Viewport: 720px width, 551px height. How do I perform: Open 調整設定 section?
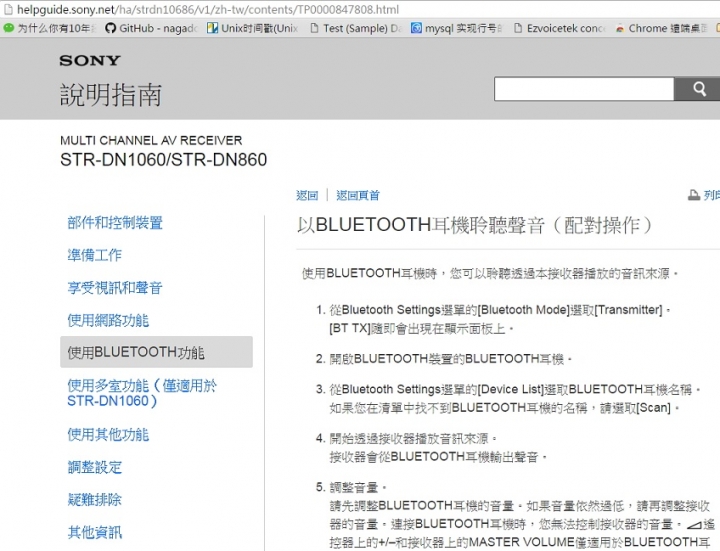(x=95, y=467)
